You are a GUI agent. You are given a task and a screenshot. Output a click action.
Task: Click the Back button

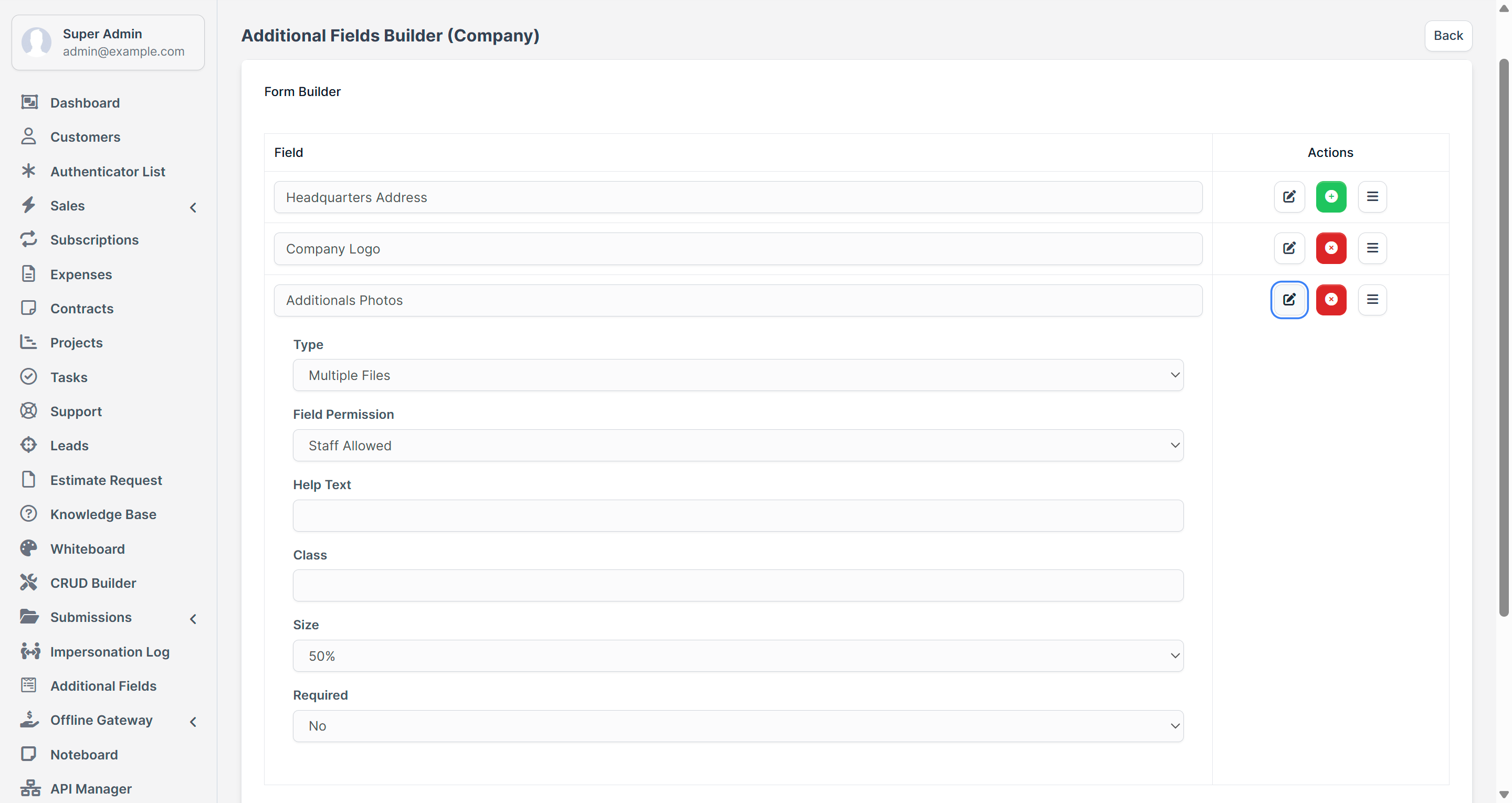point(1447,35)
